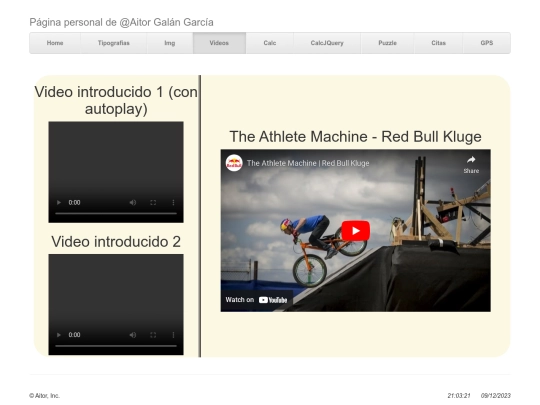Open the YouTube video title link

coord(308,163)
